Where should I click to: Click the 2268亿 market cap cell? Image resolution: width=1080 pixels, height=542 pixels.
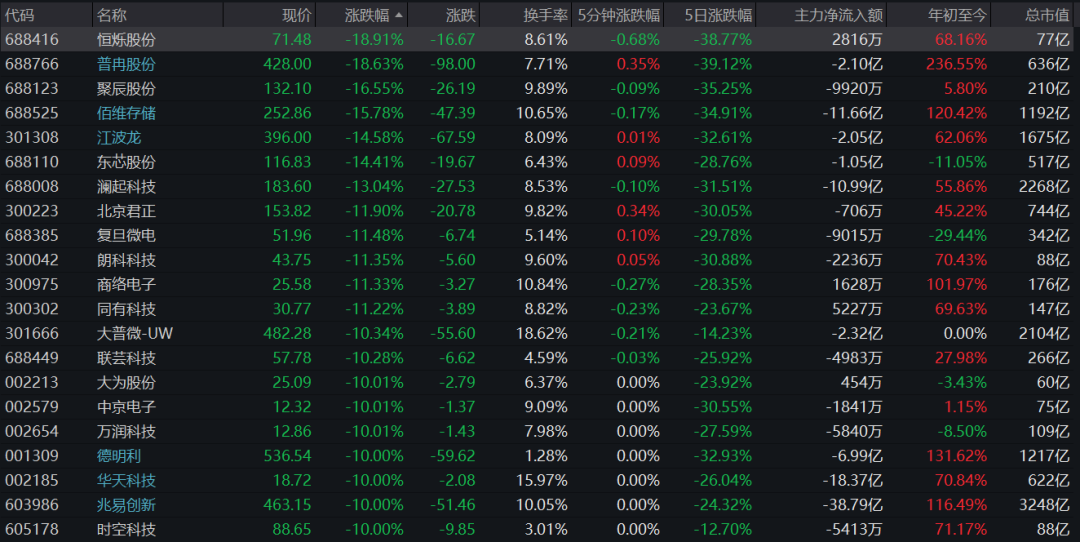[1044, 187]
